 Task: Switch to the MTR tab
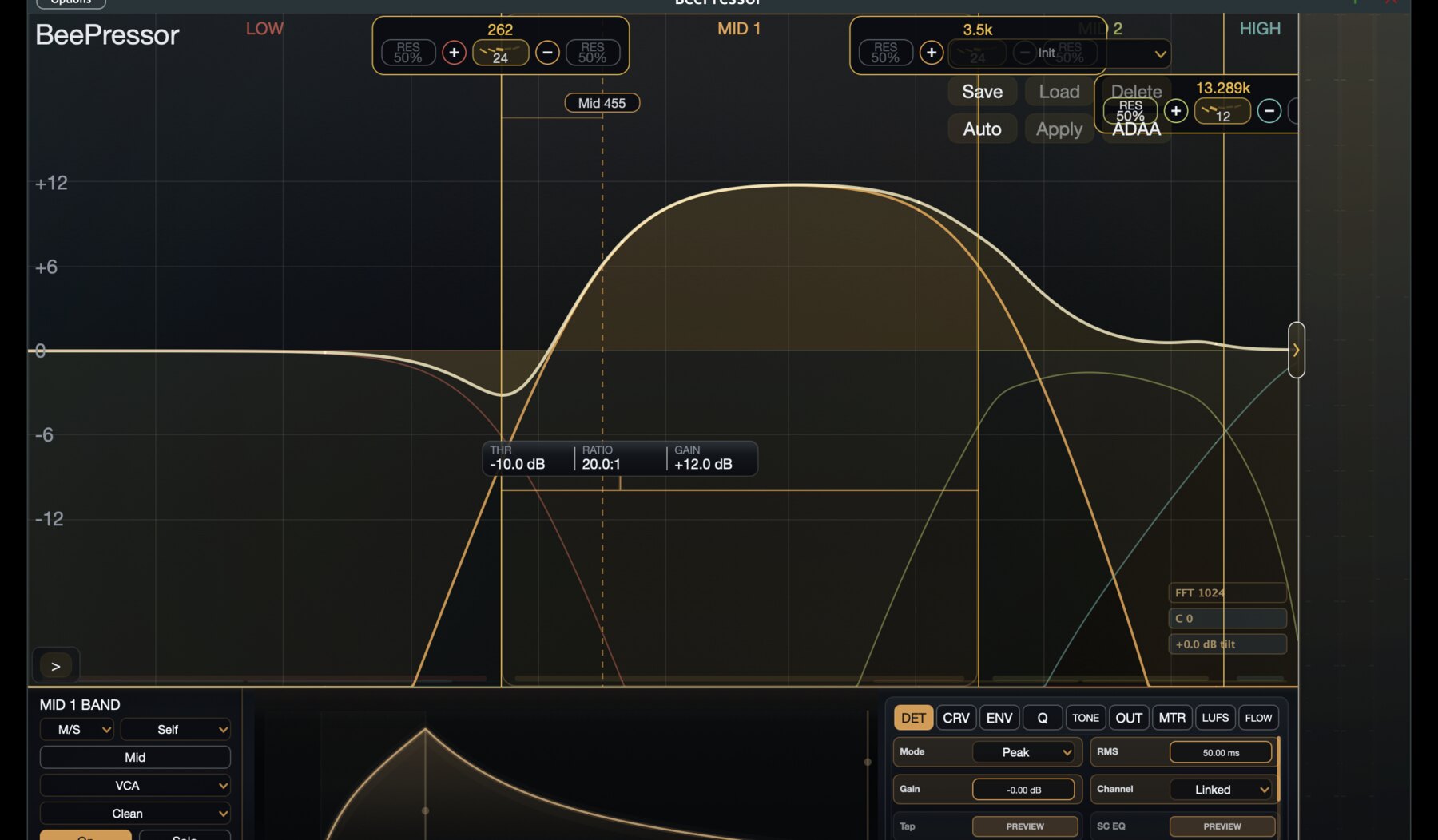[x=1172, y=718]
